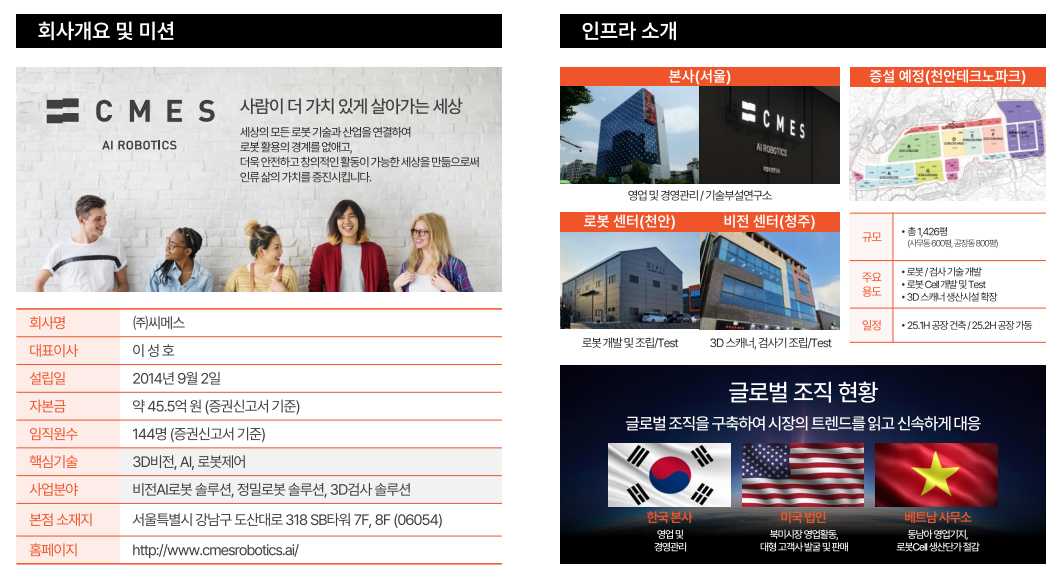Click the '홈페이지' row label

(x=53, y=550)
